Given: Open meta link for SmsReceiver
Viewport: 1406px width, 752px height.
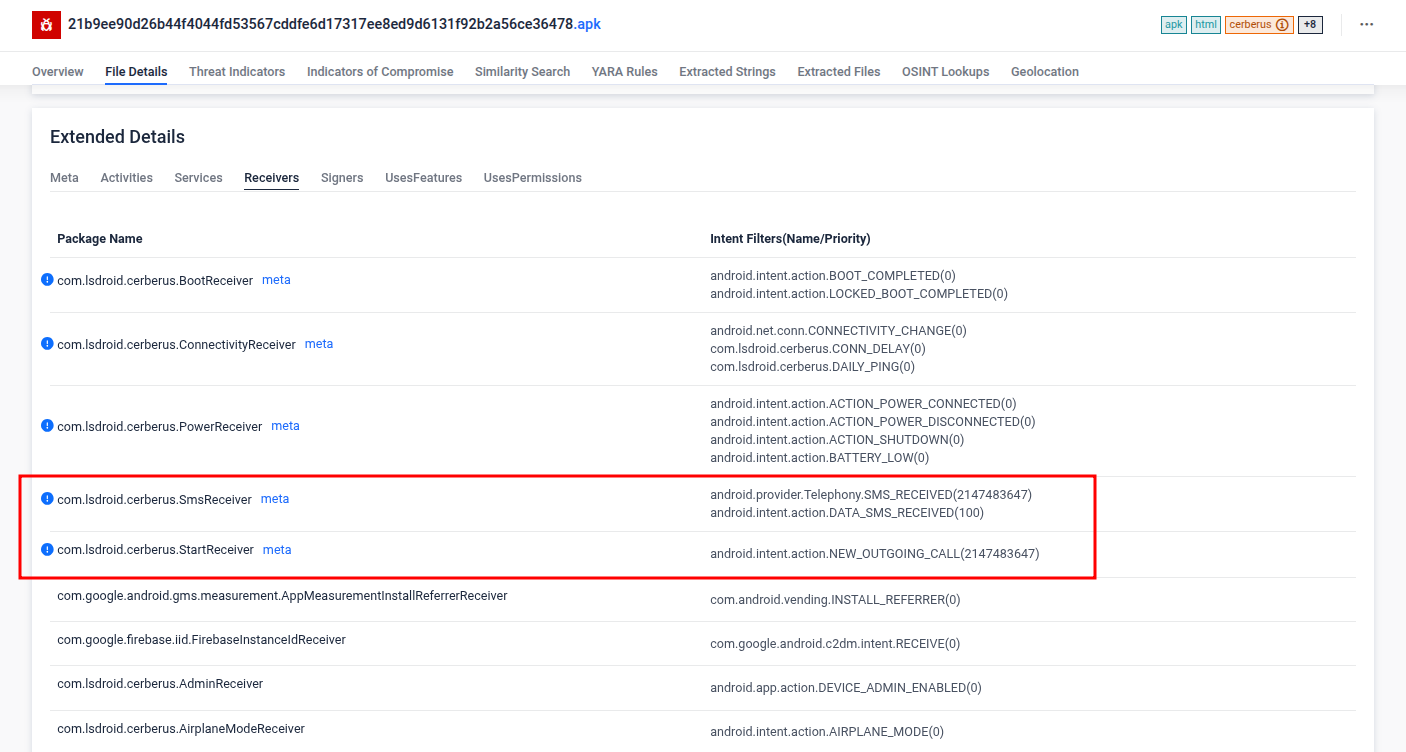Looking at the screenshot, I should 275,499.
